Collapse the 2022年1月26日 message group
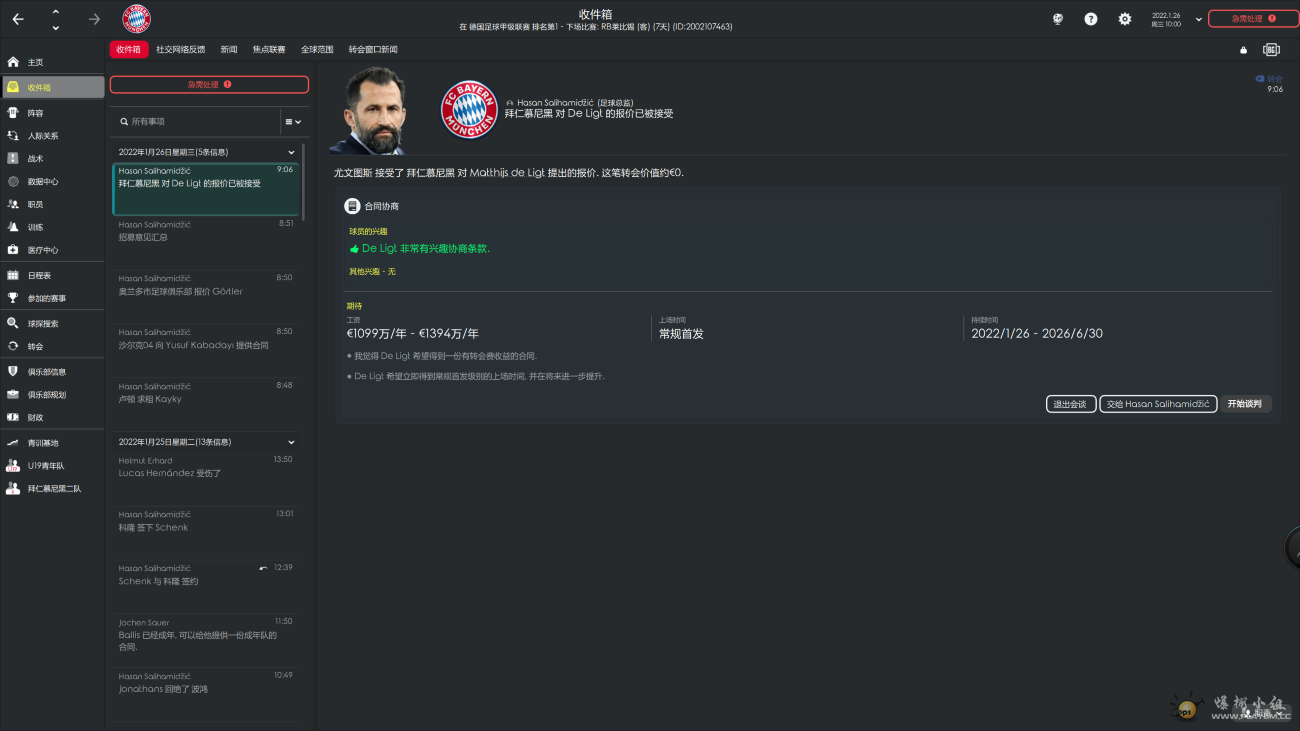Image resolution: width=1300 pixels, height=731 pixels. 292,153
